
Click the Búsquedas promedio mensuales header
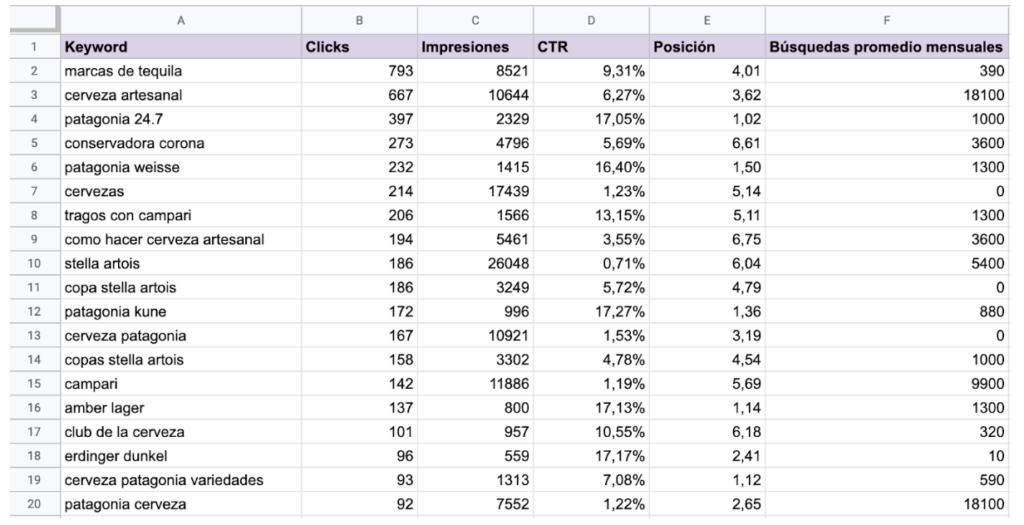click(887, 47)
